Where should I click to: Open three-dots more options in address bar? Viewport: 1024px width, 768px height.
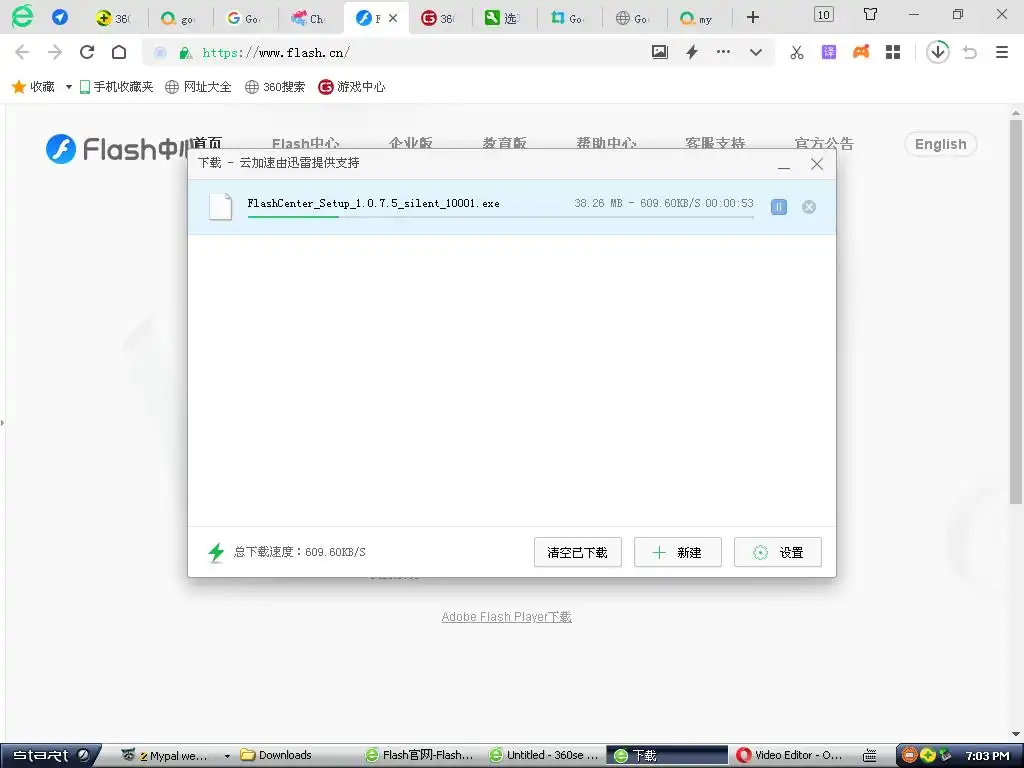coord(724,52)
